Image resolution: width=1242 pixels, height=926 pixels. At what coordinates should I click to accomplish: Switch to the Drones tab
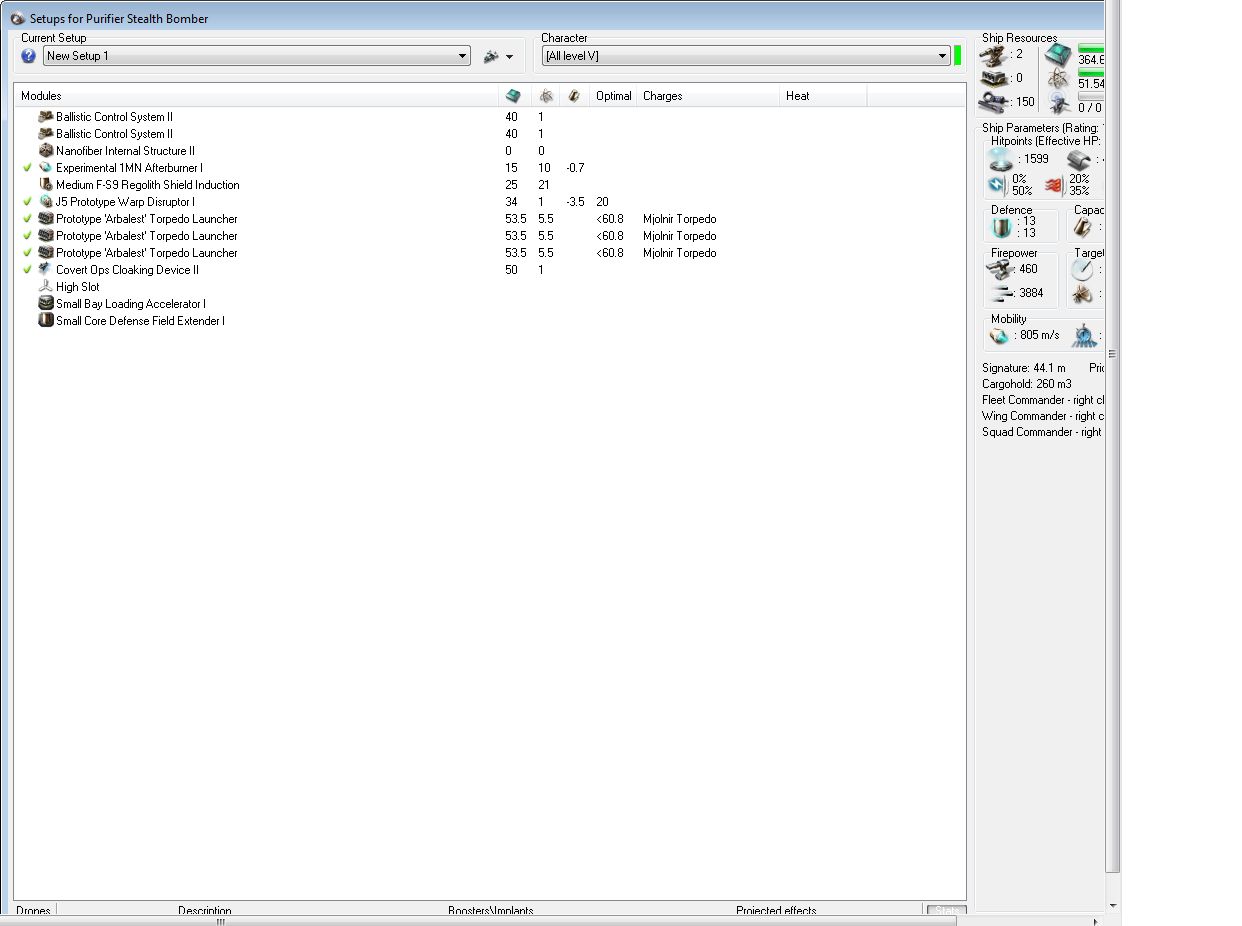tap(33, 911)
